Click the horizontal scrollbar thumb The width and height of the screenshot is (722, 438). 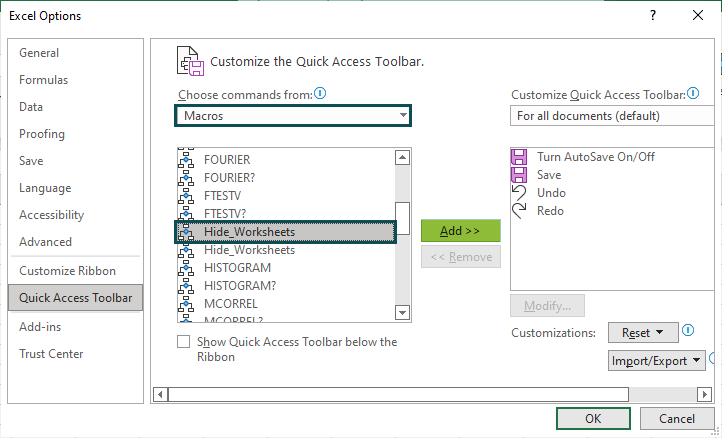(398, 394)
